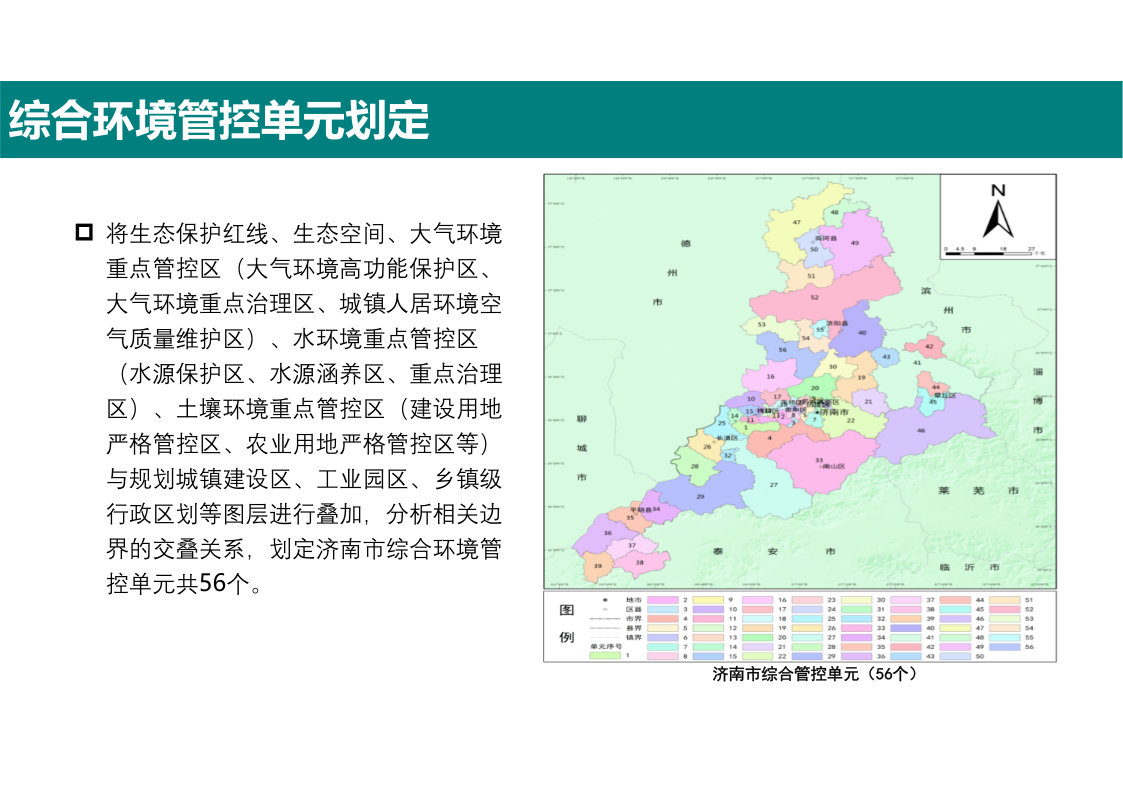Click the slide title 综合环境管控单元划定
The height and width of the screenshot is (794, 1123).
219,120
